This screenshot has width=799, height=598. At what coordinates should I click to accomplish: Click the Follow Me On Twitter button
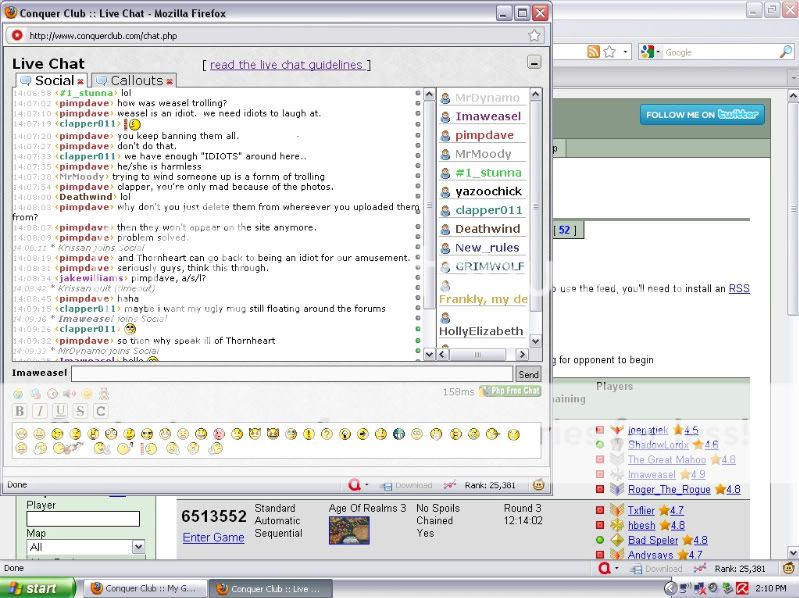[x=702, y=115]
